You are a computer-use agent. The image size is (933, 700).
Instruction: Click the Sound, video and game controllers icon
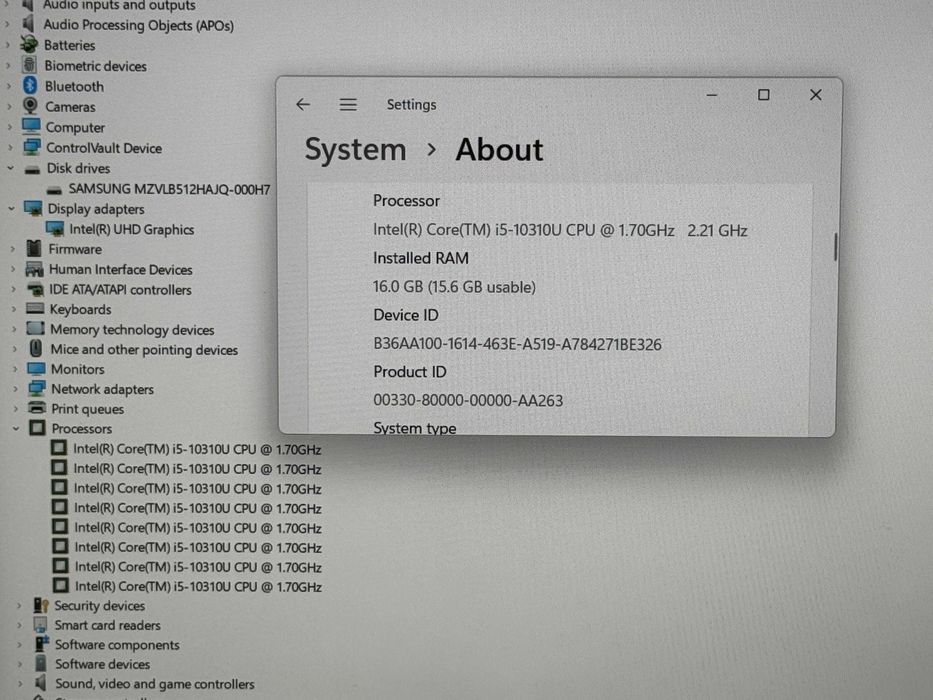[41, 683]
